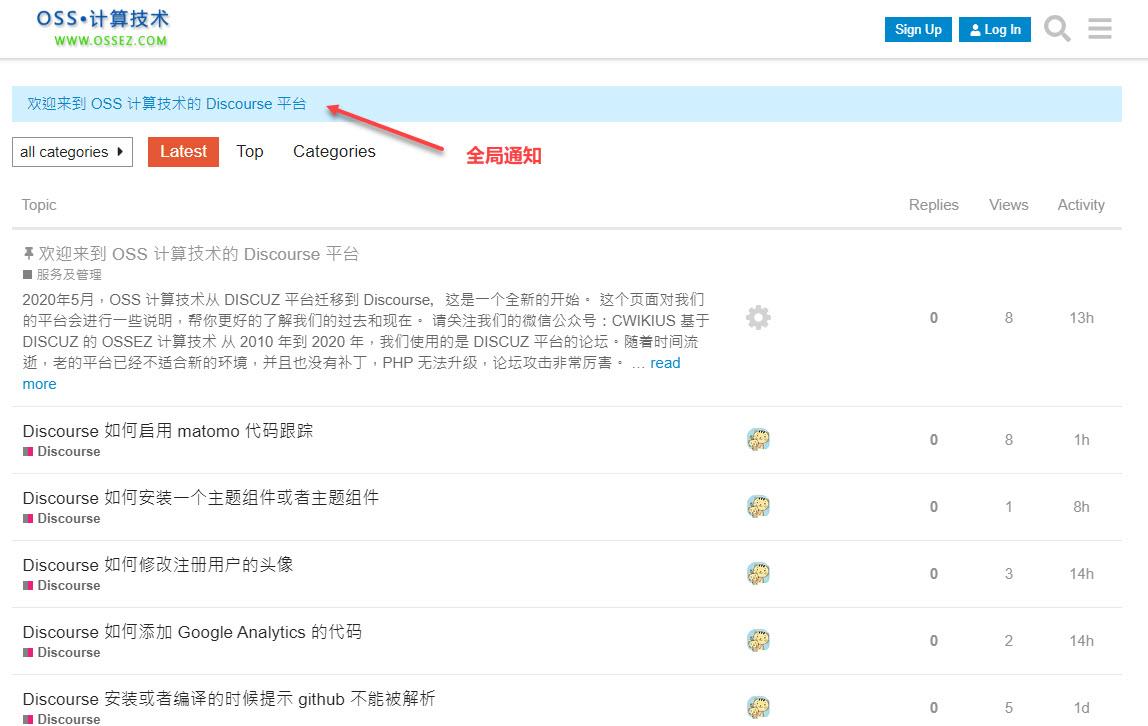The height and width of the screenshot is (726, 1148).
Task: Click the Log In button
Action: [x=994, y=29]
